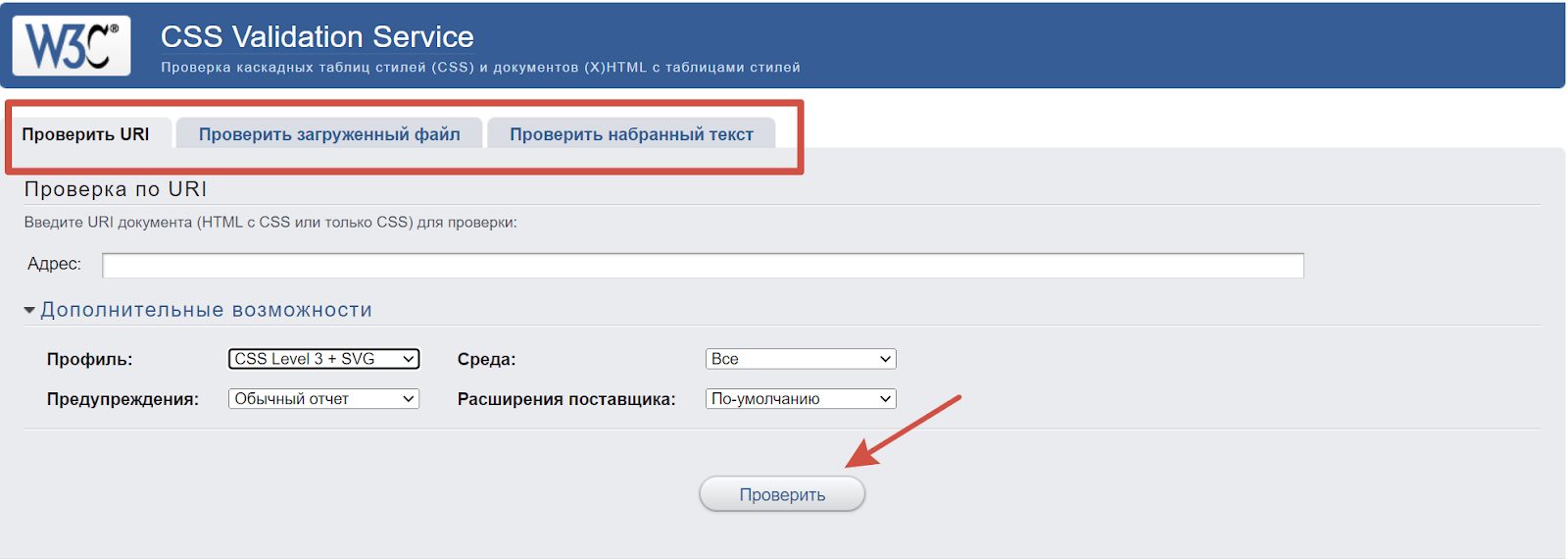
Task: Expand the Предупреждения dropdown showing Обычный отчет
Action: pyautogui.click(x=323, y=399)
